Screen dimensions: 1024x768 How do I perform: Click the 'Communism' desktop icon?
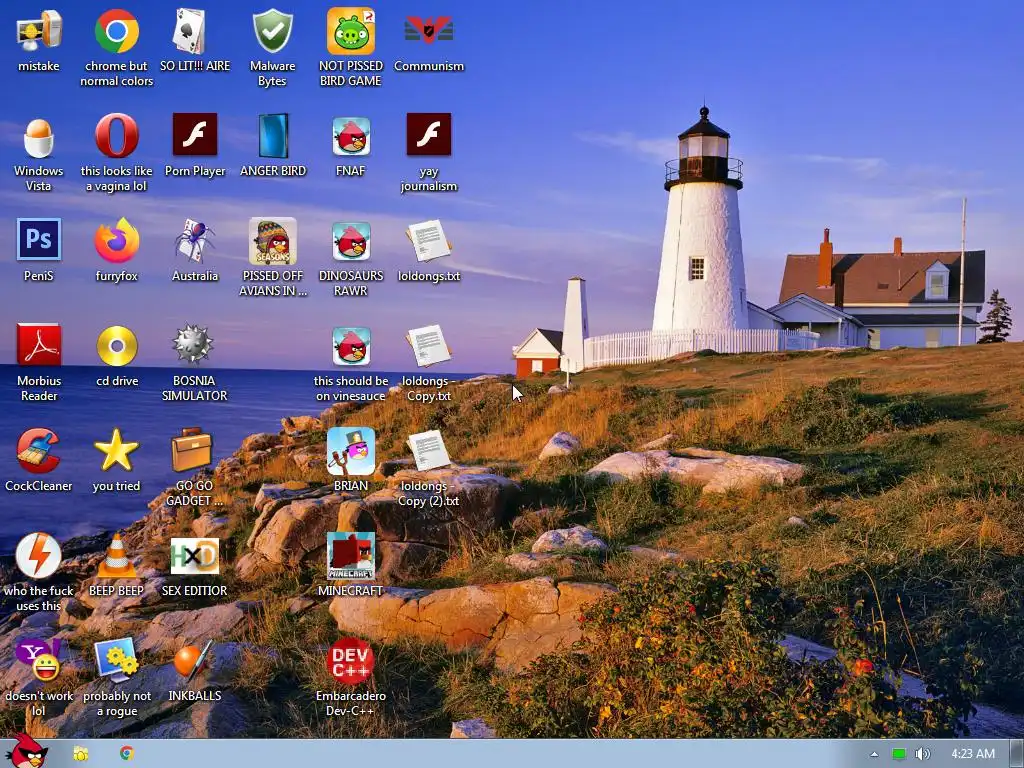pos(428,31)
